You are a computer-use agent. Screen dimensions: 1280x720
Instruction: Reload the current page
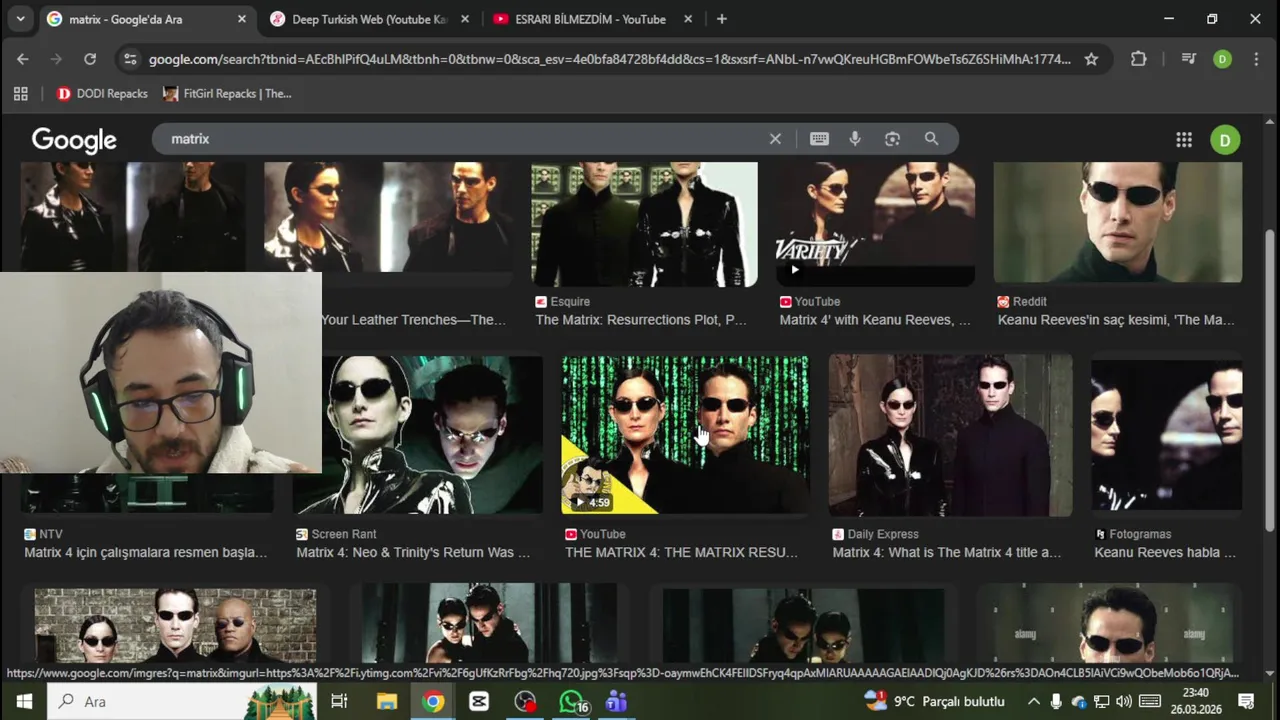tap(90, 59)
